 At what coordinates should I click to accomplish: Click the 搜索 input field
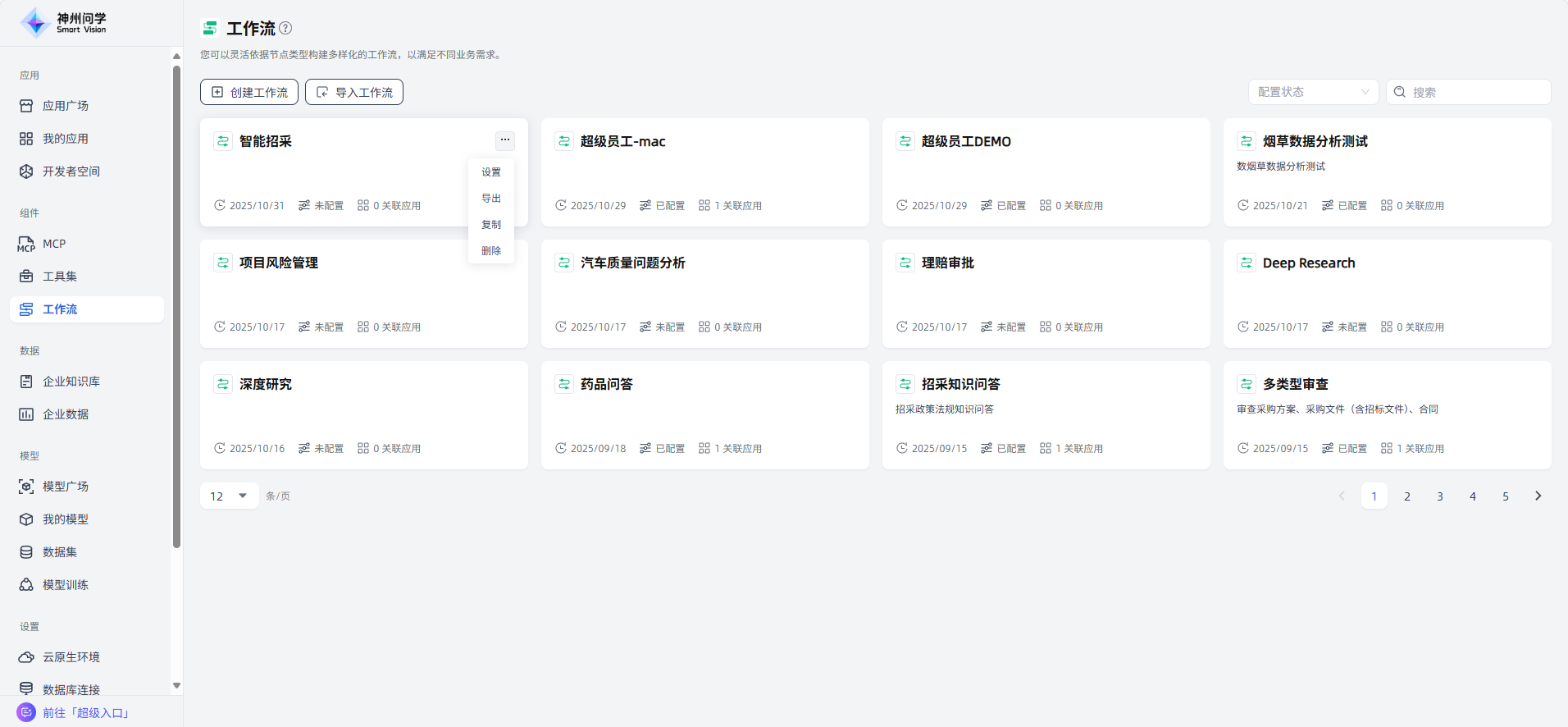1476,92
